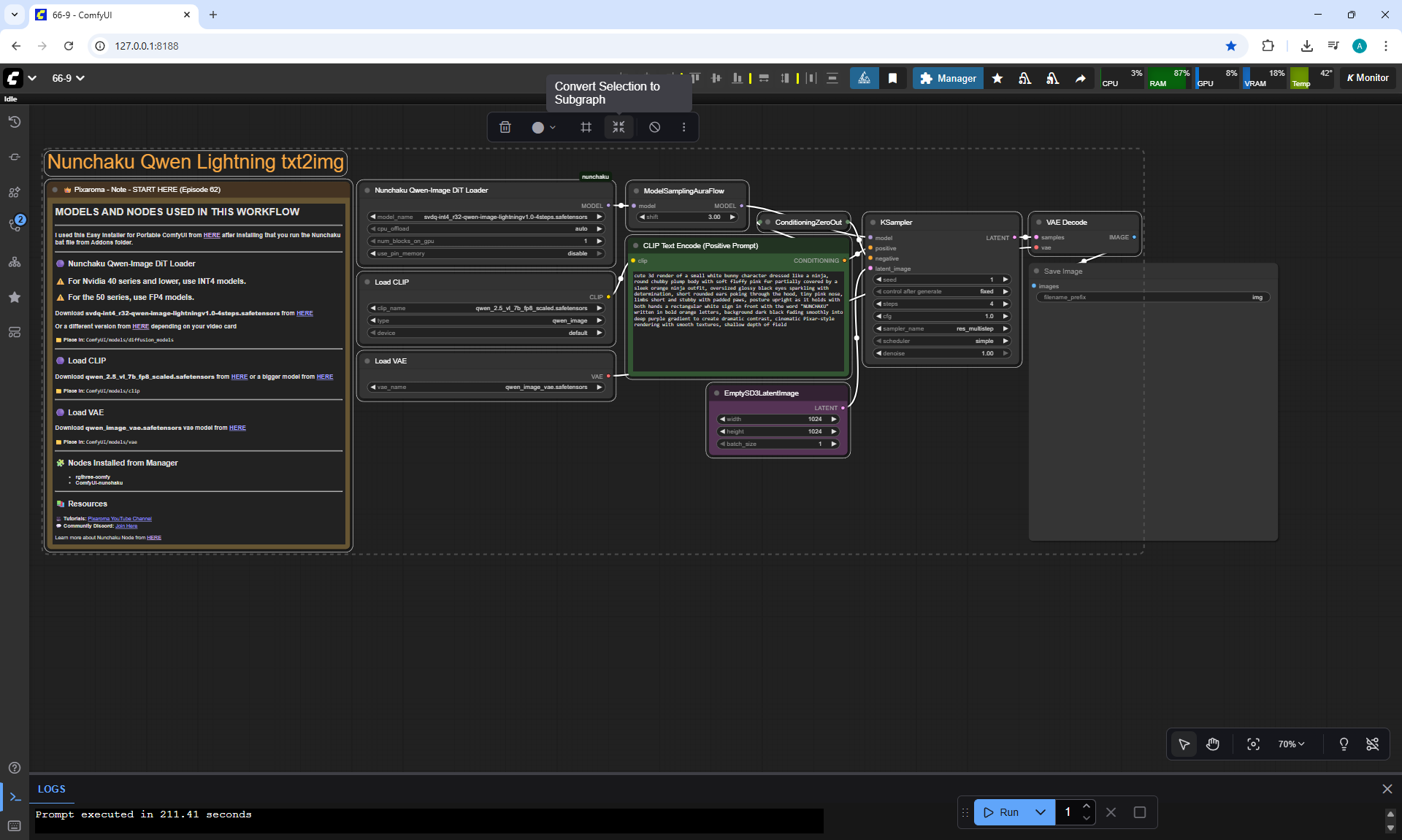Expand the Run button dropdown arrow
The width and height of the screenshot is (1402, 840).
[x=1041, y=812]
